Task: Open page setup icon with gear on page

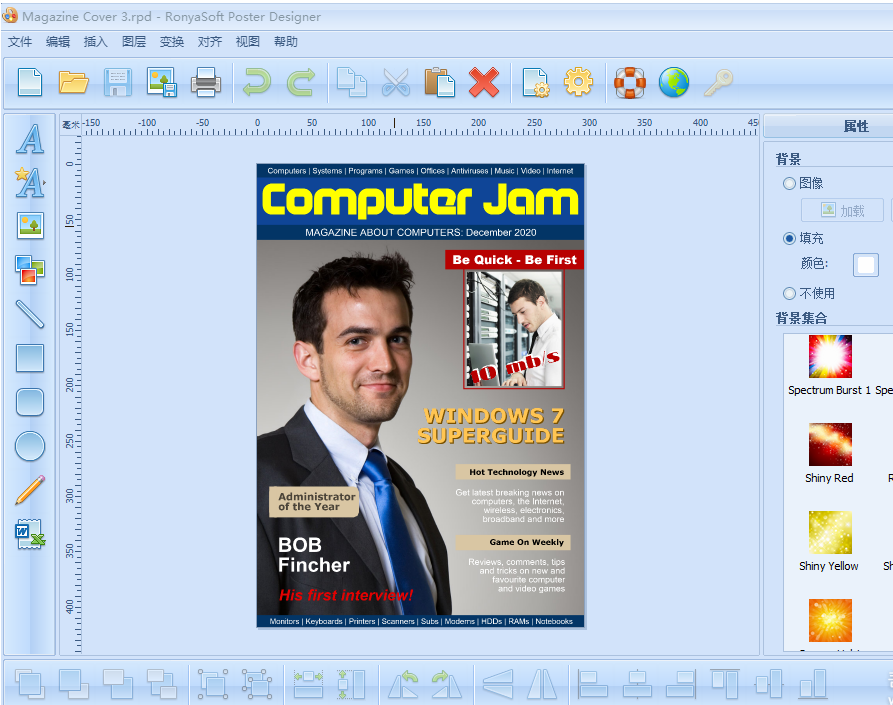Action: 536,83
